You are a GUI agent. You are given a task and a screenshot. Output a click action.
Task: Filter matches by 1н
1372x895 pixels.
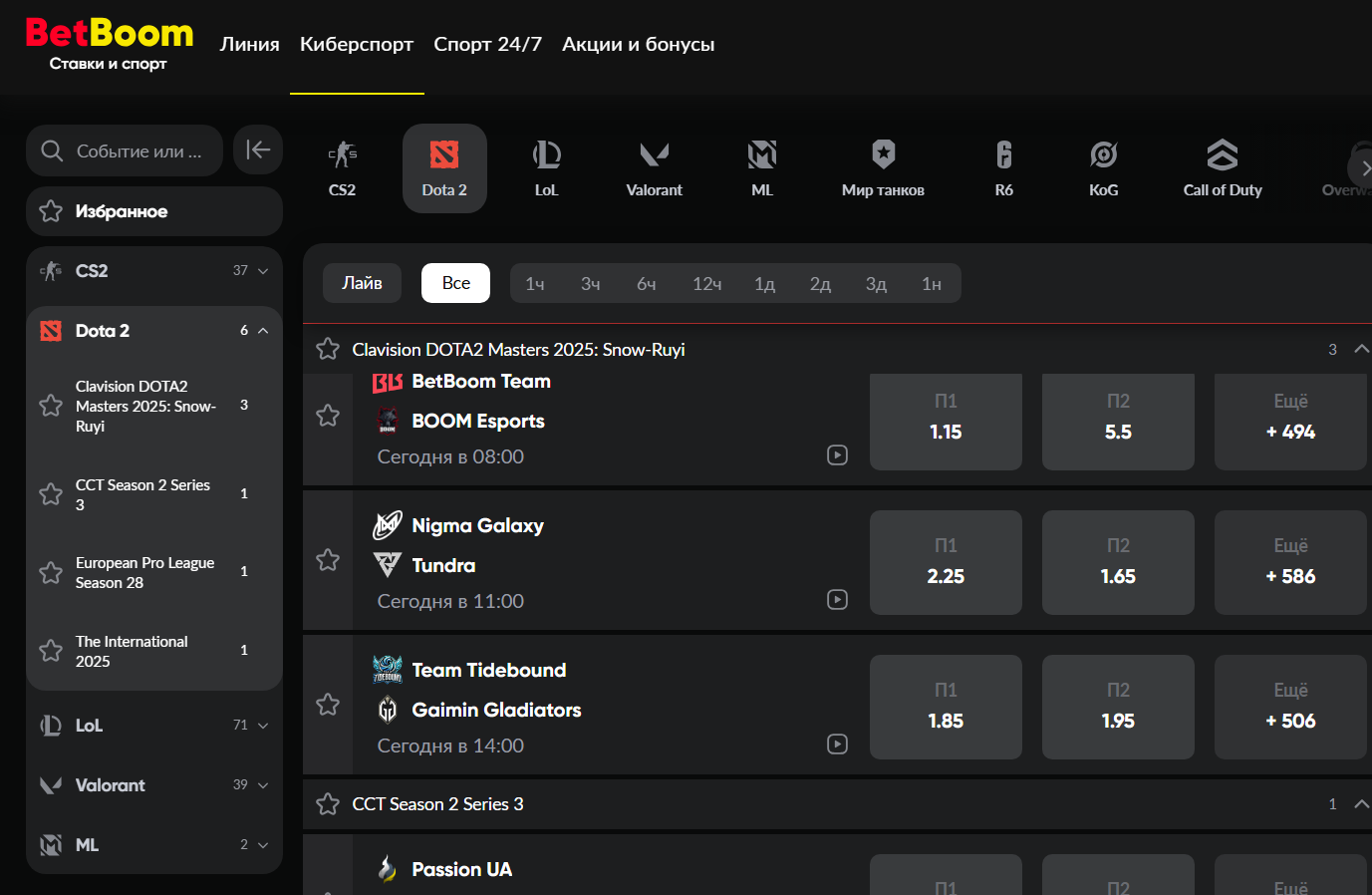pyautogui.click(x=932, y=284)
